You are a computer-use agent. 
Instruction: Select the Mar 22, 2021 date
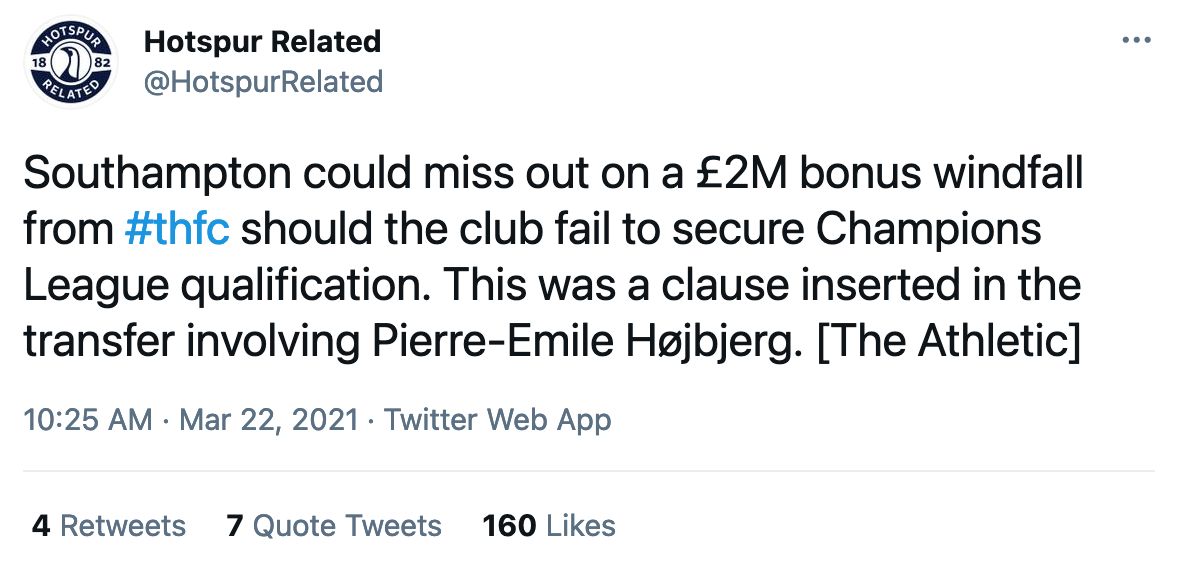click(x=268, y=419)
